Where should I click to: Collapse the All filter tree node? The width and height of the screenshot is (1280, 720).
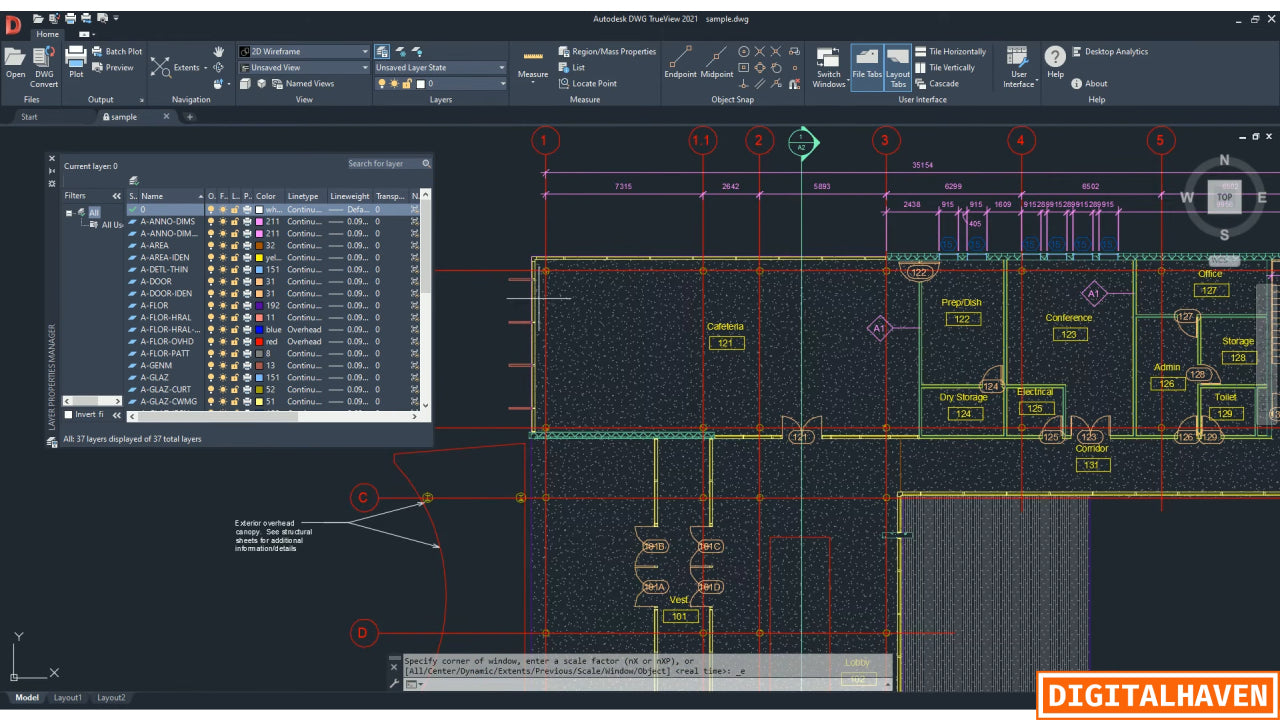(70, 212)
